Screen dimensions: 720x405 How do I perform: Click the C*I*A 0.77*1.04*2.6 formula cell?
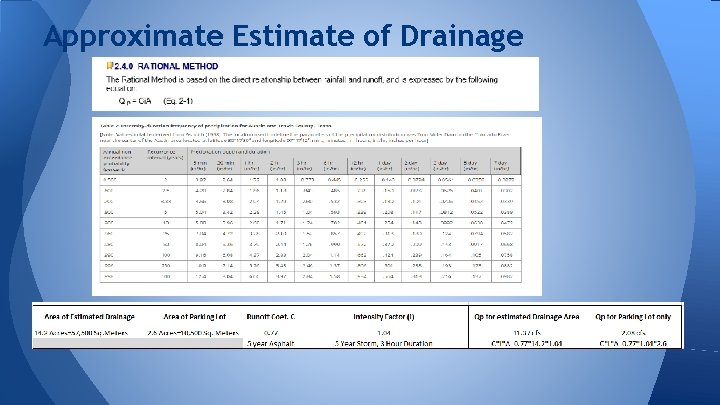[x=633, y=343]
